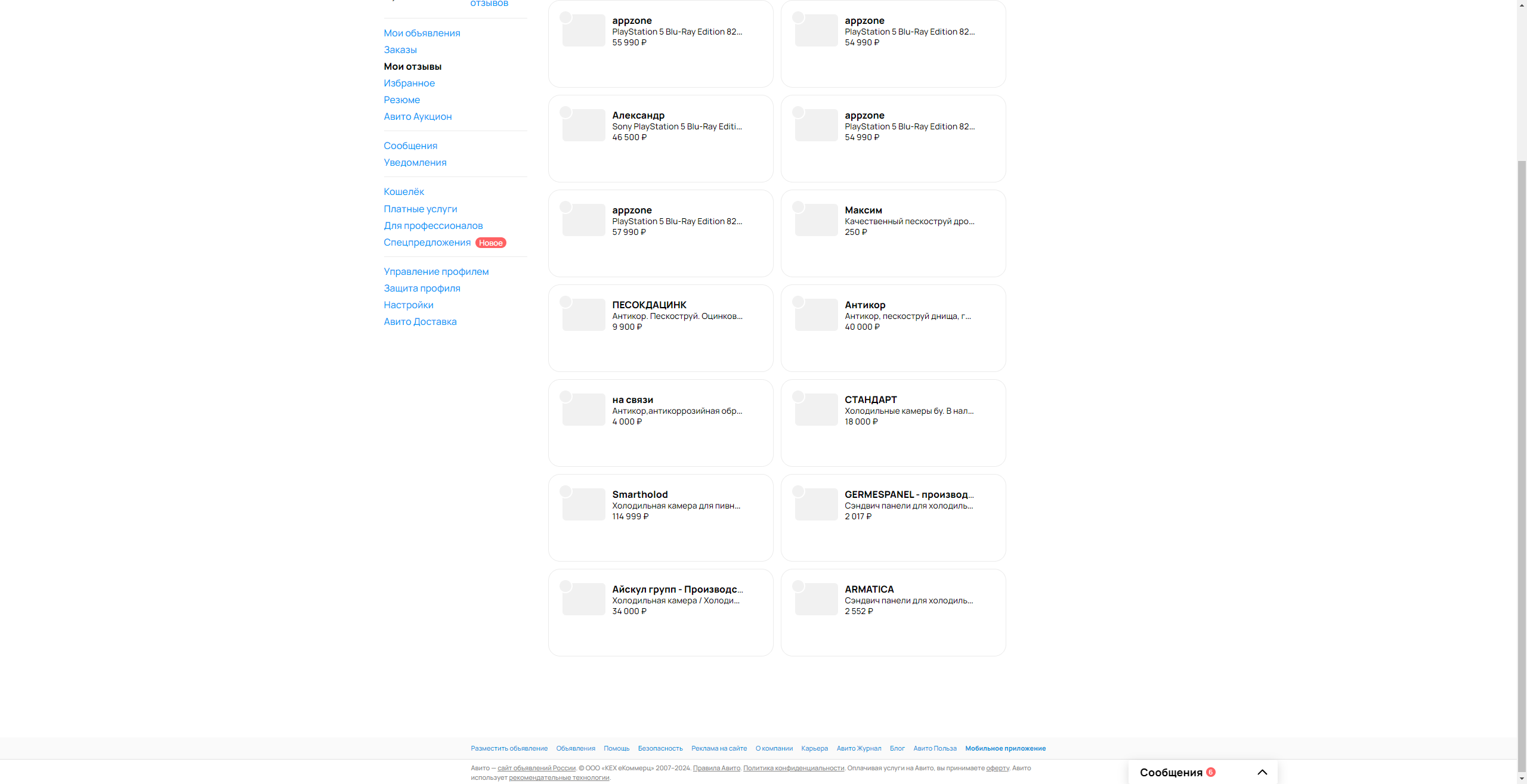The height and width of the screenshot is (784, 1527).
Task: Open Настройки in the profile sidebar
Action: point(408,305)
